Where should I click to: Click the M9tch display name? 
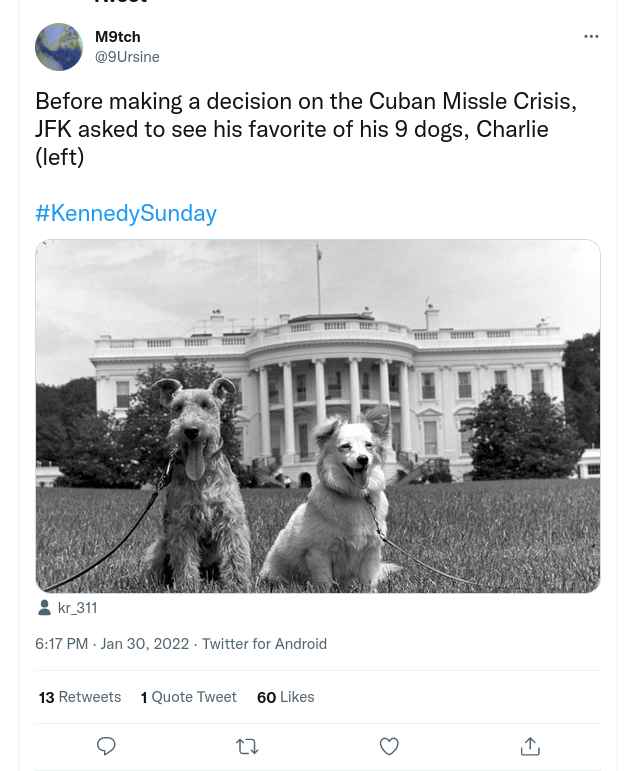click(117, 37)
